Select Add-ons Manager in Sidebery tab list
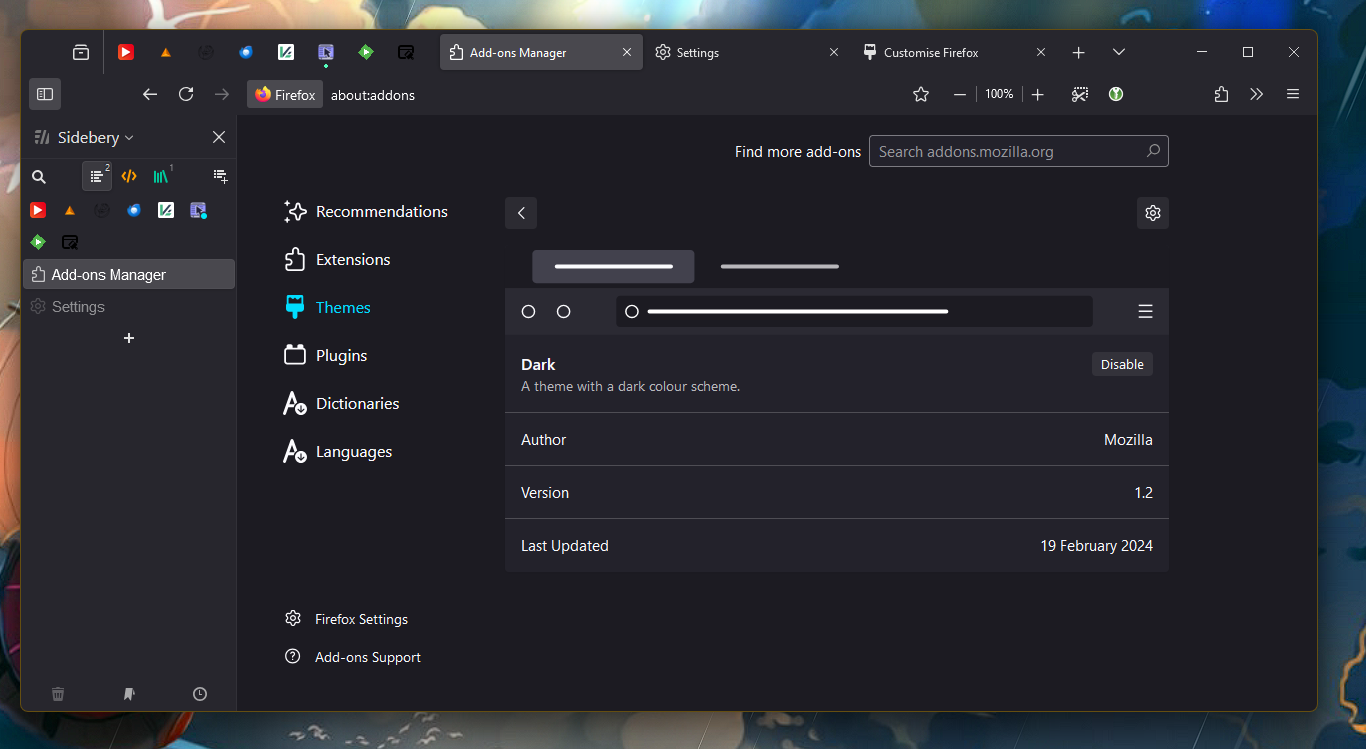This screenshot has width=1366, height=749. click(129, 275)
